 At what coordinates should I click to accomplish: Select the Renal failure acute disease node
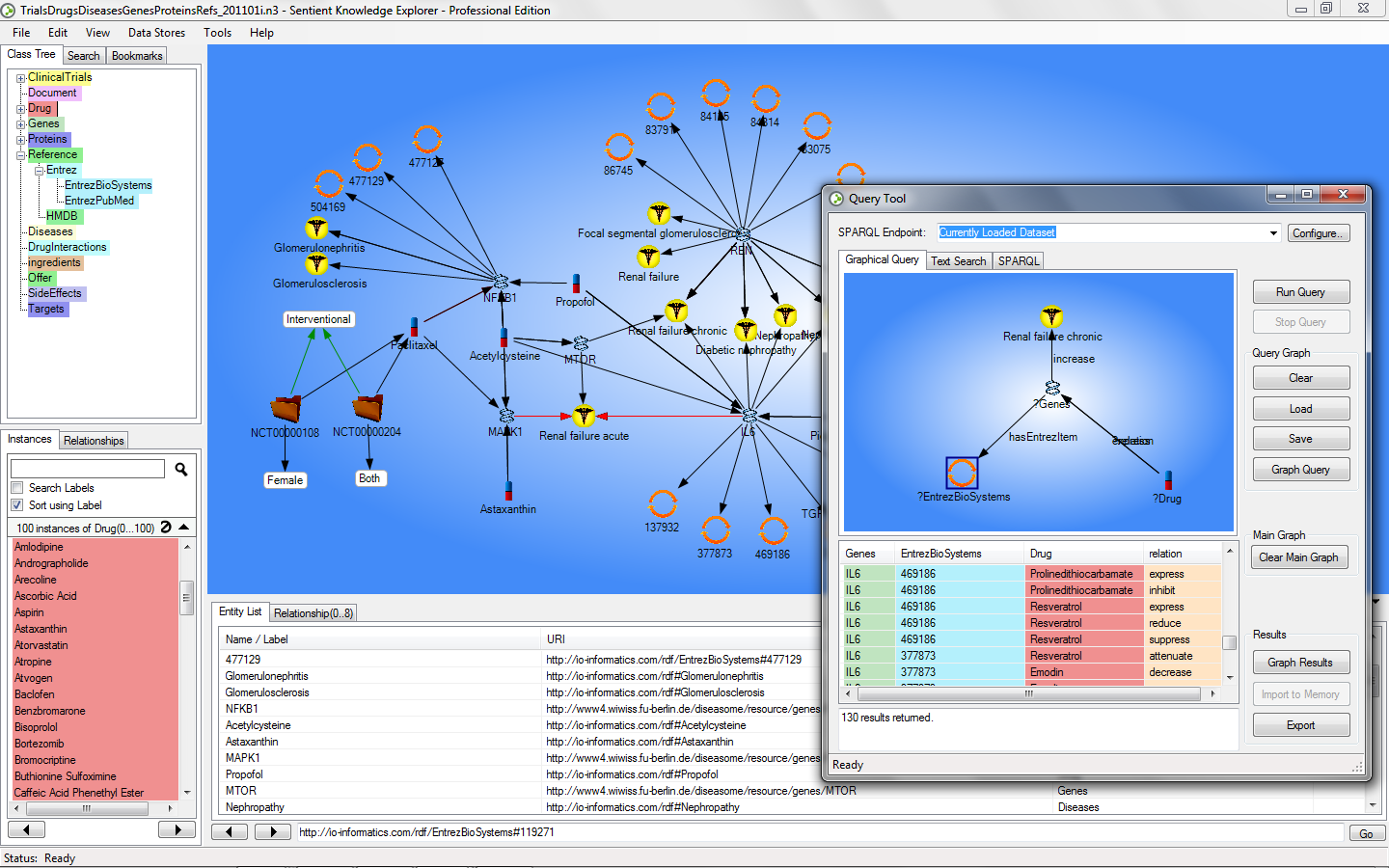pos(584,417)
